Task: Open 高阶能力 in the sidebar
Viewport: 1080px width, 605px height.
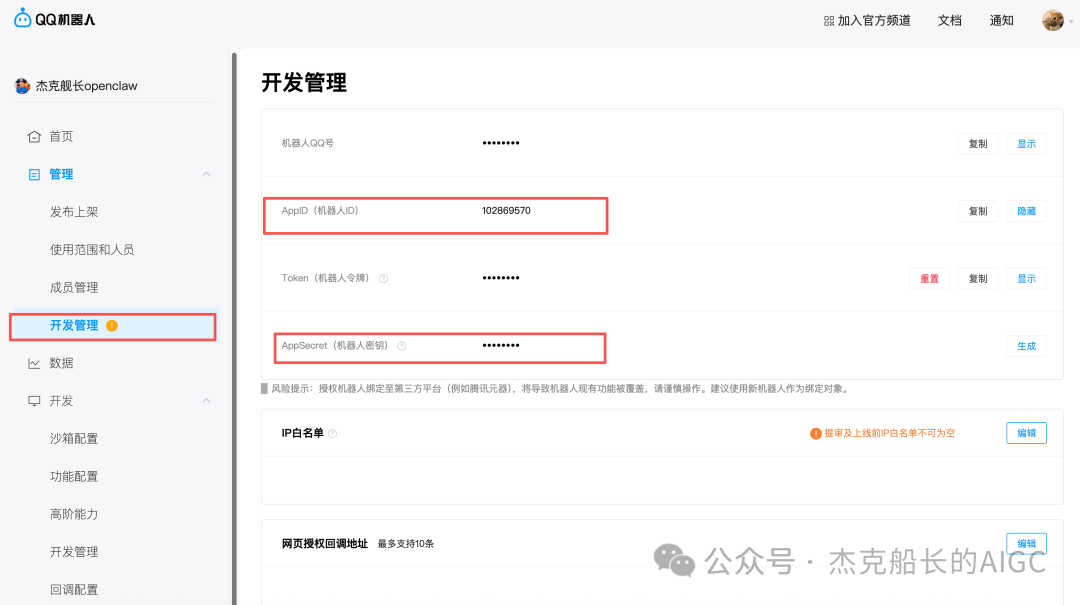Action: (74, 514)
